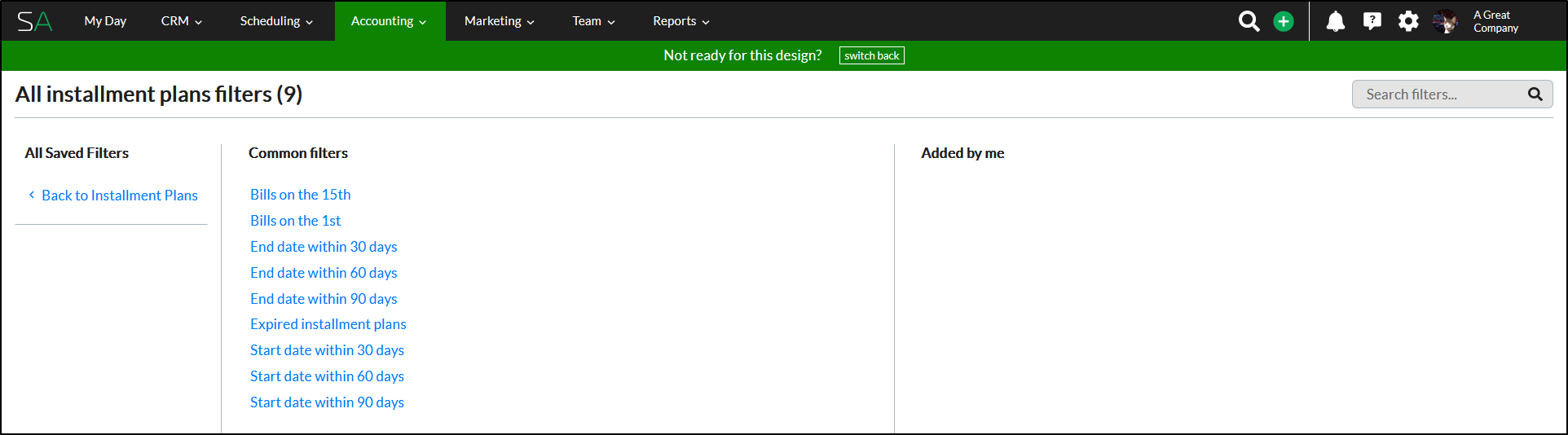Open the global search magnifier icon

point(1249,21)
